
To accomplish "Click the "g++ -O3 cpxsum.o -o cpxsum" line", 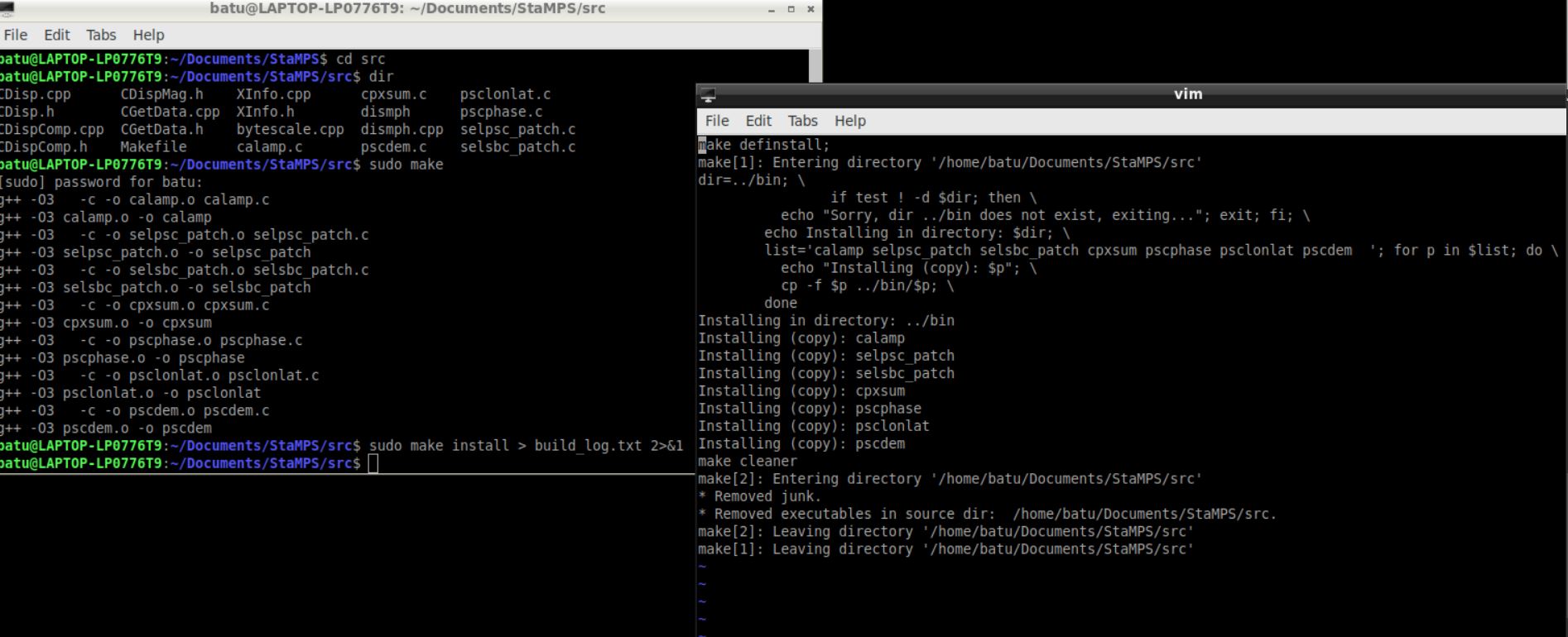I will (106, 323).
